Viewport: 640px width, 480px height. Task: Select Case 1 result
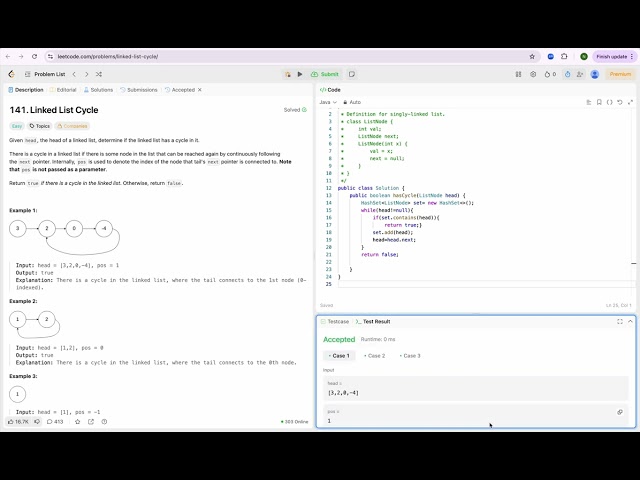[339, 356]
